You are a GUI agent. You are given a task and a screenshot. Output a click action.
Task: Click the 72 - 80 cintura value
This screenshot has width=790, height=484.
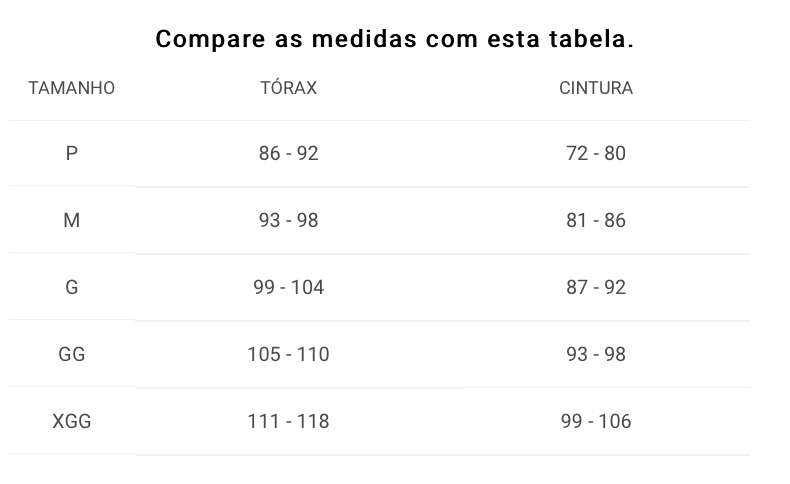596,153
